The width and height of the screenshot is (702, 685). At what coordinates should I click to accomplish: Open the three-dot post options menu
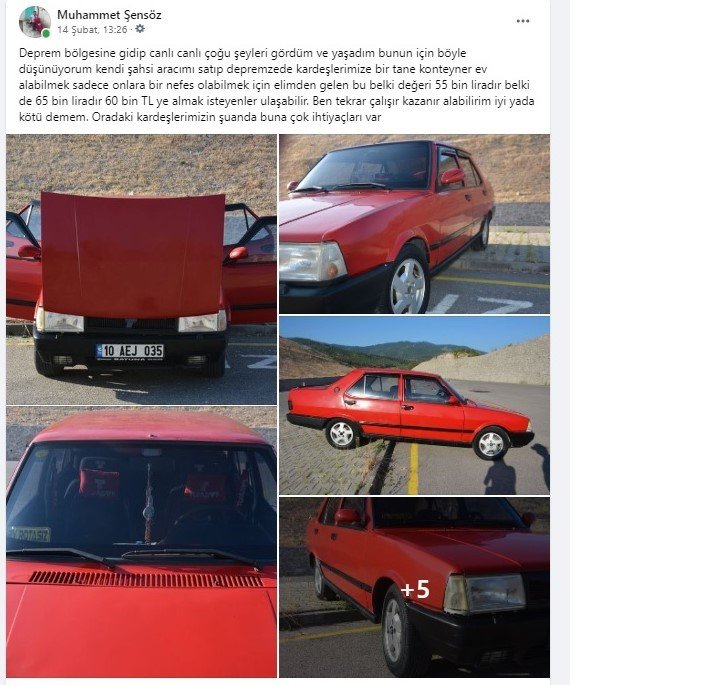522,21
